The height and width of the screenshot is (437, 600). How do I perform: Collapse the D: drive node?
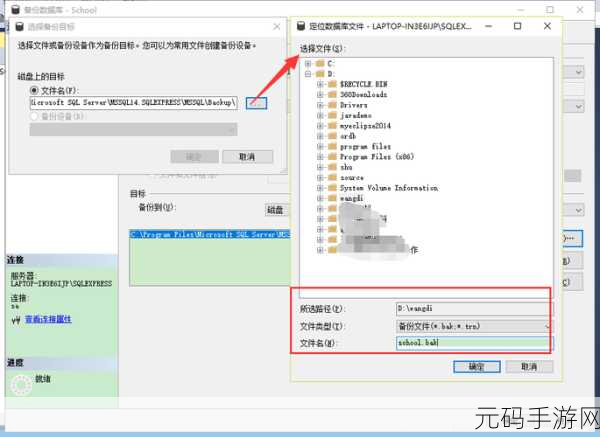pyautogui.click(x=308, y=74)
